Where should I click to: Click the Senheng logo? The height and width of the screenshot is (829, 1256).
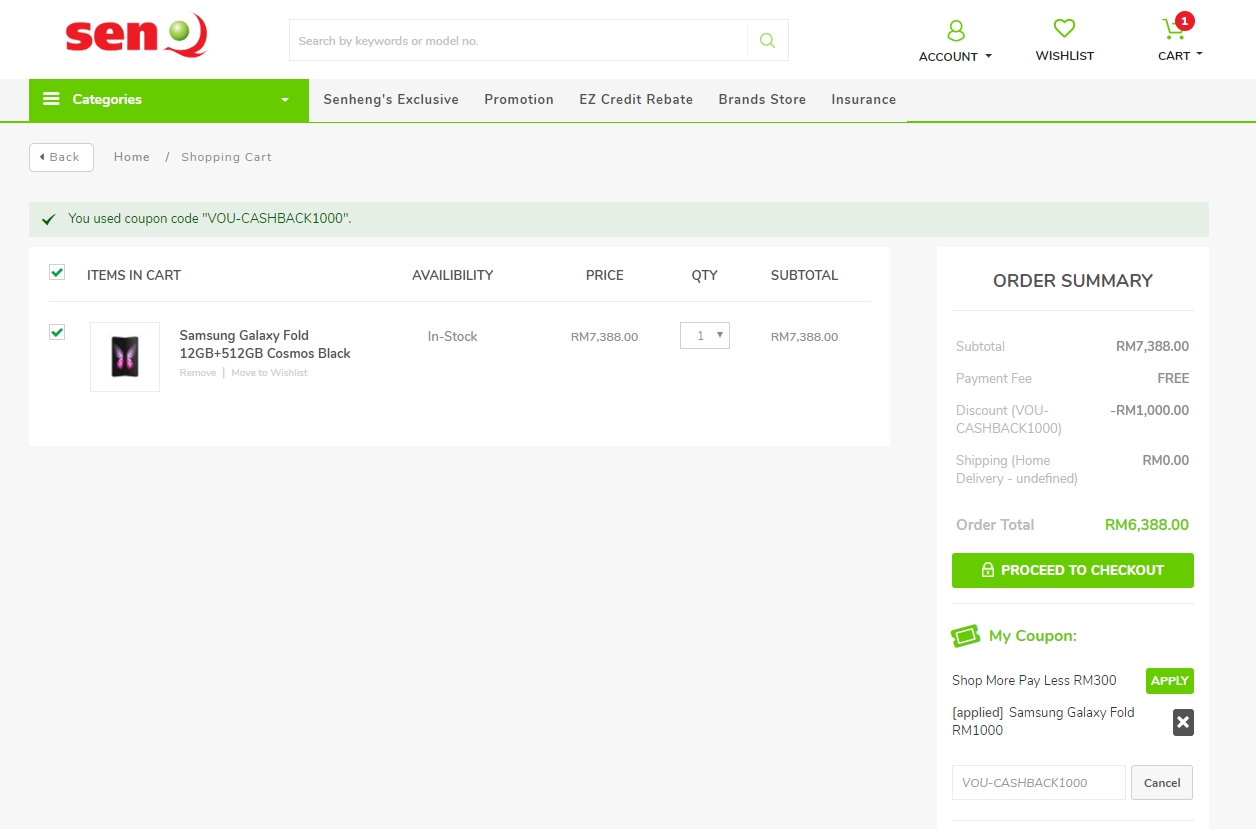(x=136, y=37)
